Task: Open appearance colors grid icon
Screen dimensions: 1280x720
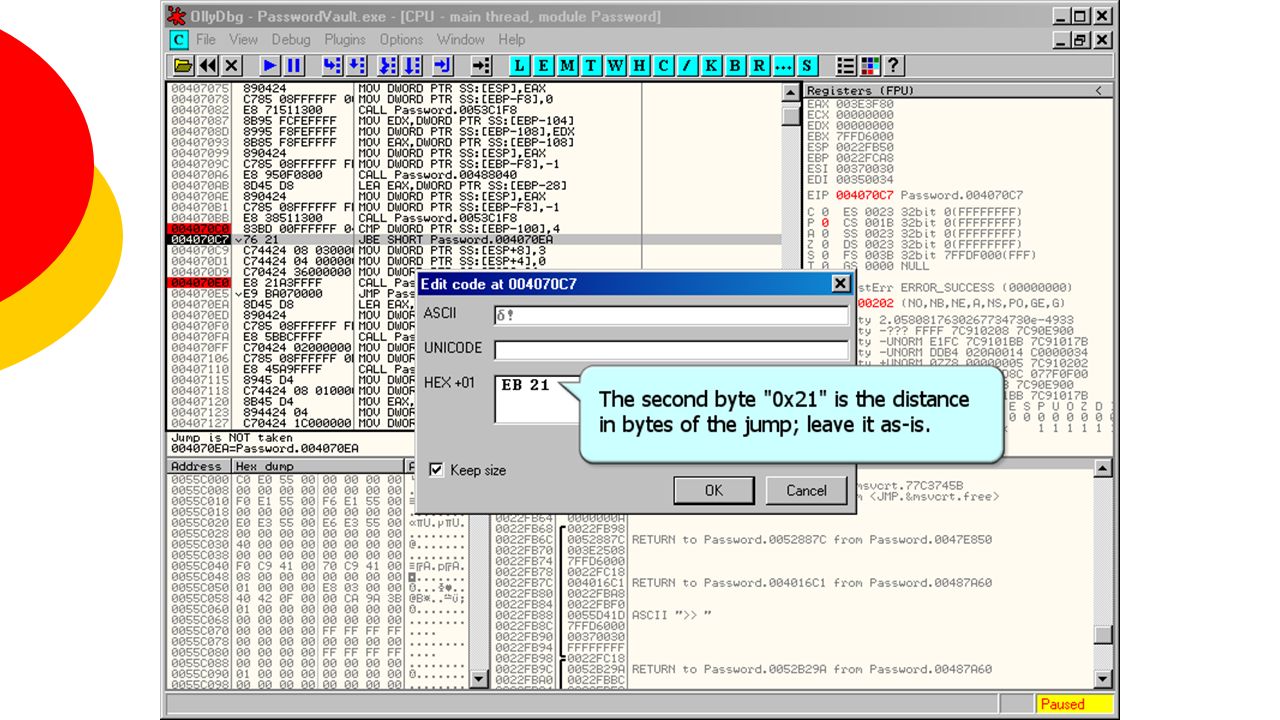Action: (x=870, y=66)
